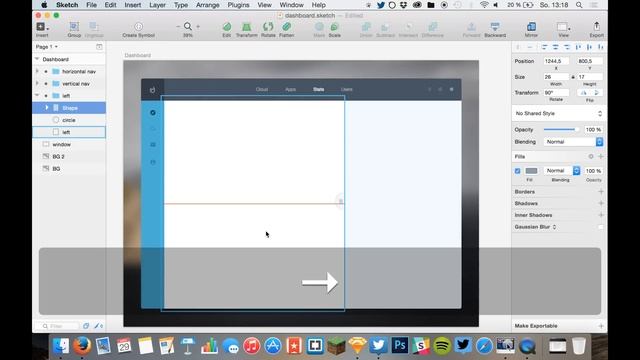Open the View toolbar dropdown
The width and height of the screenshot is (640, 360).
pos(564,27)
